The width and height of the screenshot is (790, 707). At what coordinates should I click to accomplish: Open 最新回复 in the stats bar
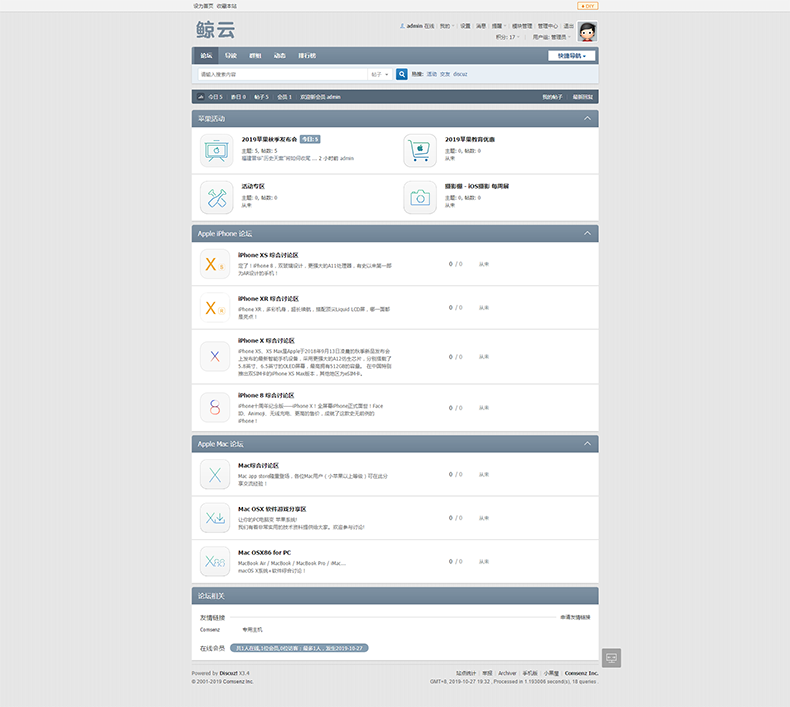click(582, 97)
